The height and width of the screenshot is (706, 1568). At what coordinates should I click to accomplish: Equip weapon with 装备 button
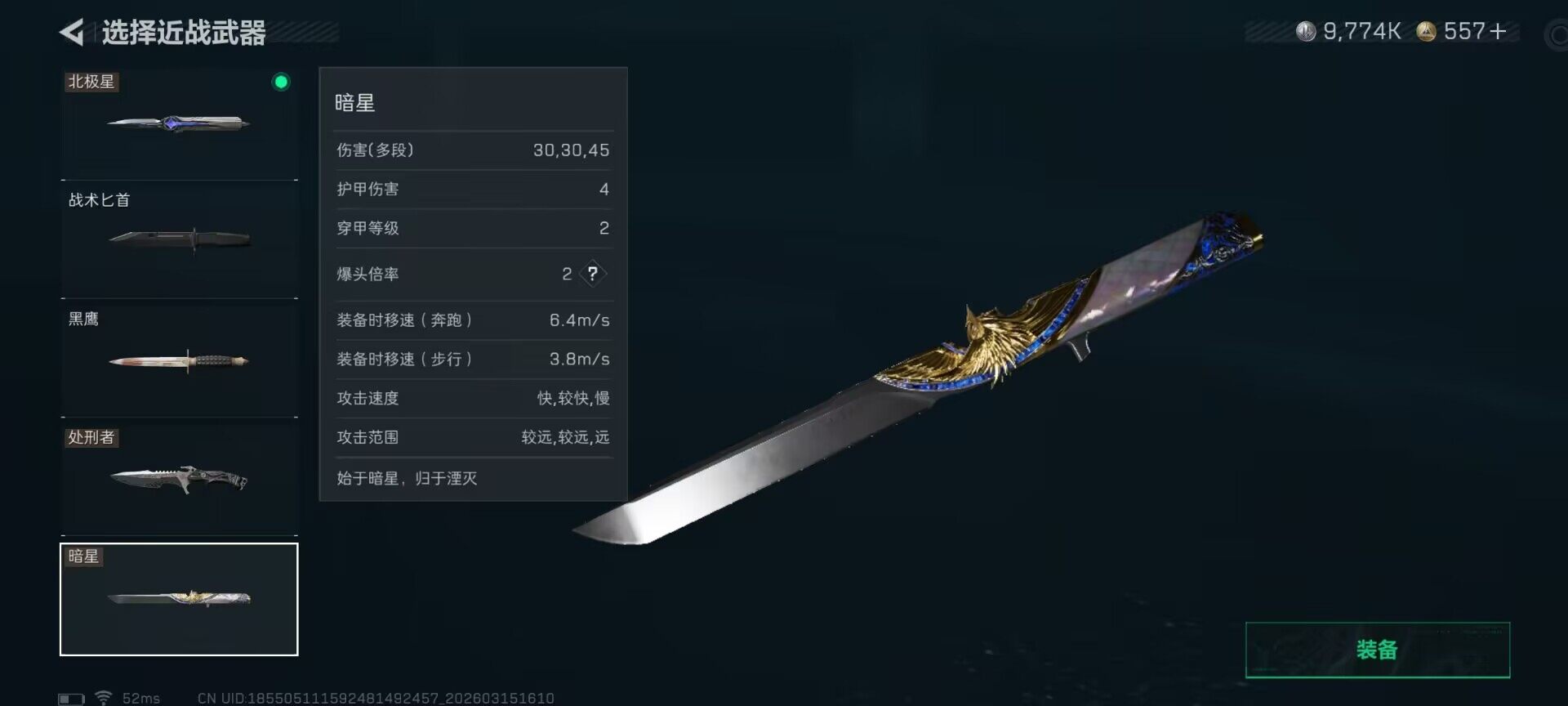coord(1378,650)
